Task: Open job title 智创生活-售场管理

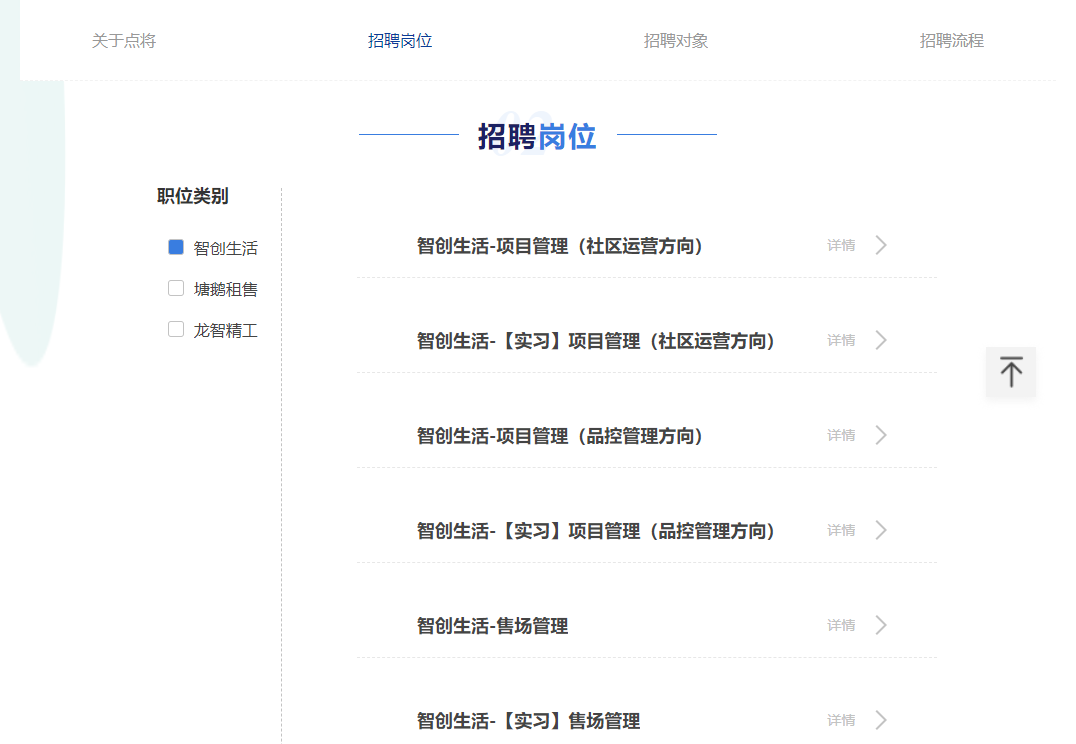Action: 493,626
